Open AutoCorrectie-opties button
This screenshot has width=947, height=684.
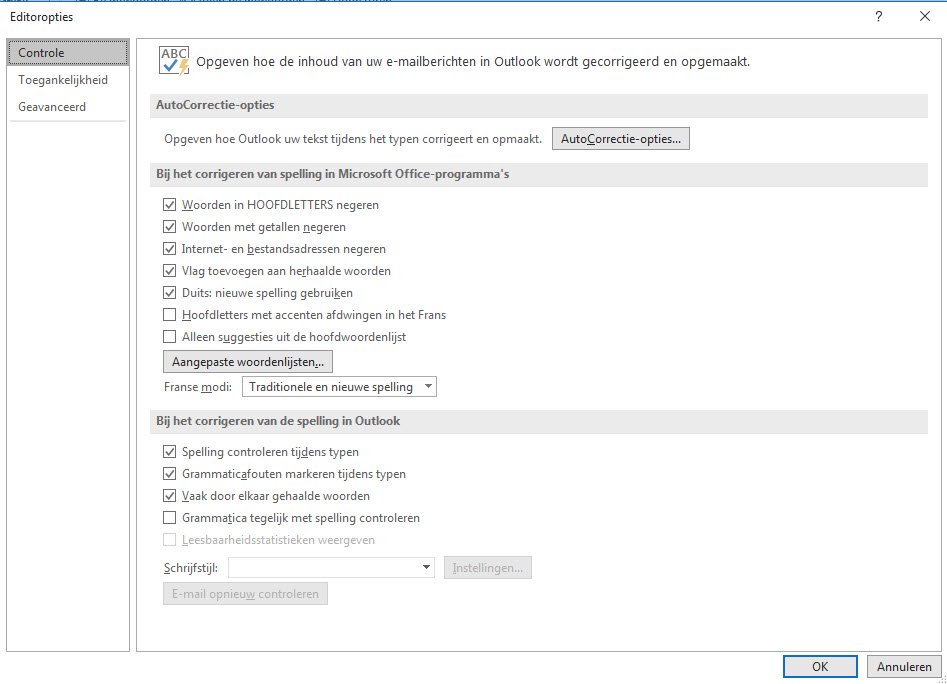click(620, 139)
